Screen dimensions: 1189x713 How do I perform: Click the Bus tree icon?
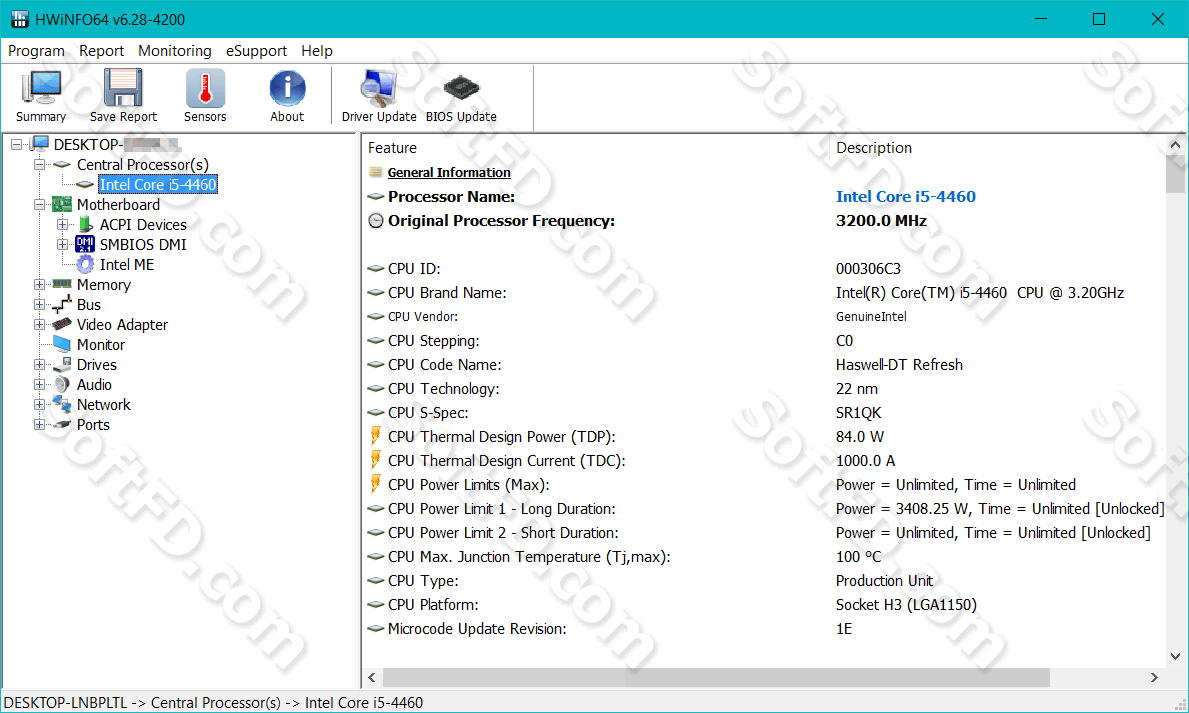pos(62,305)
